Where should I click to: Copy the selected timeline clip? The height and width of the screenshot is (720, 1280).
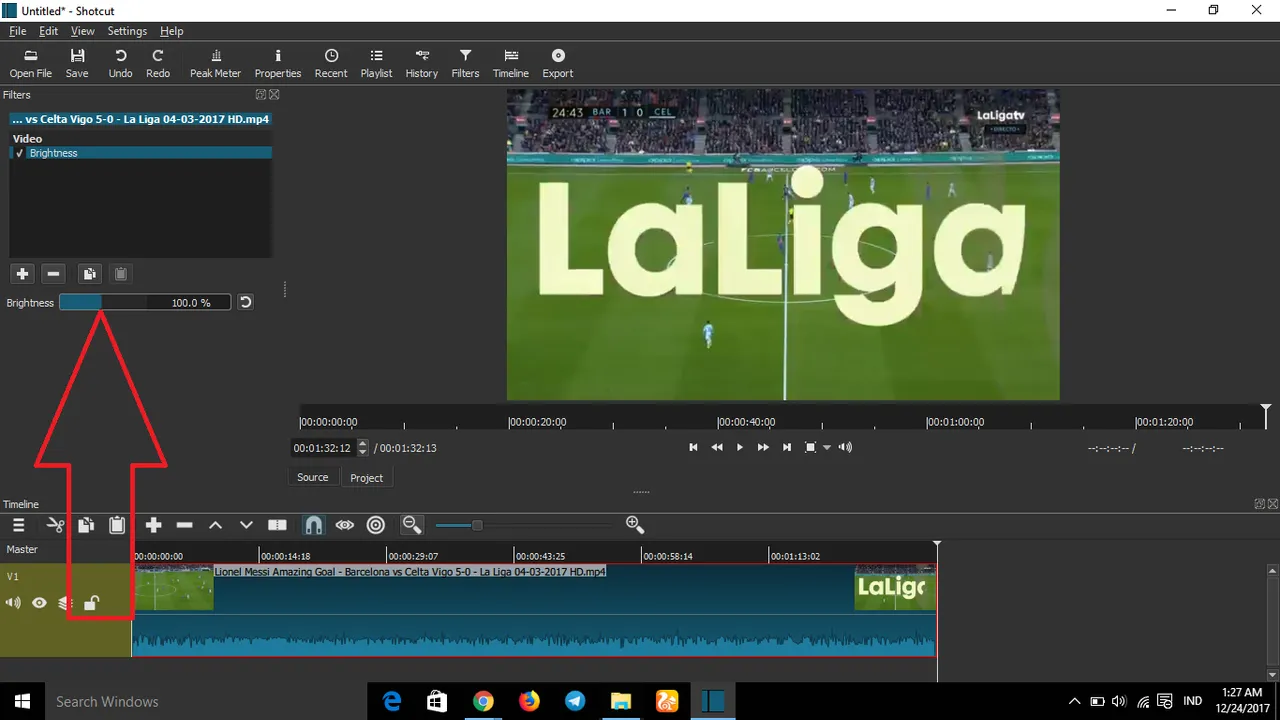point(86,525)
